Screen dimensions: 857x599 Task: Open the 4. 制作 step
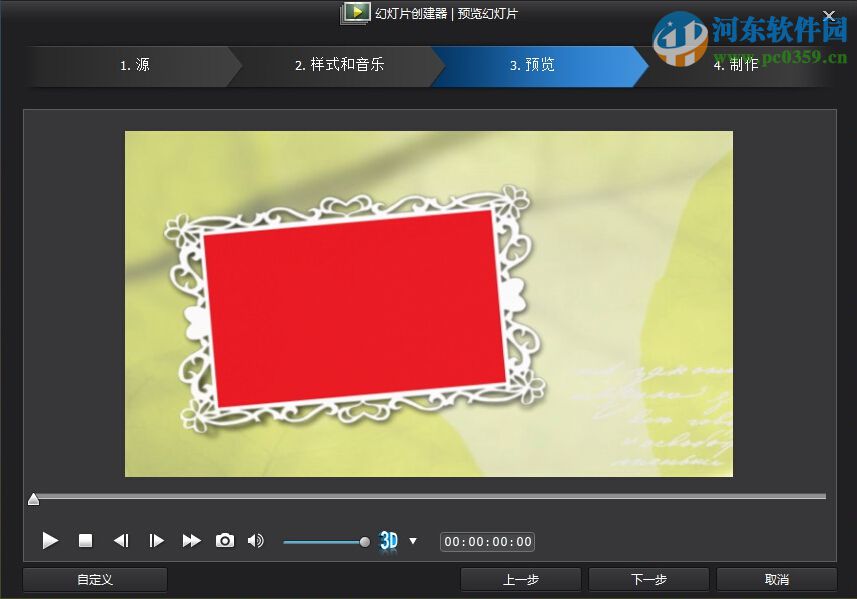point(736,65)
